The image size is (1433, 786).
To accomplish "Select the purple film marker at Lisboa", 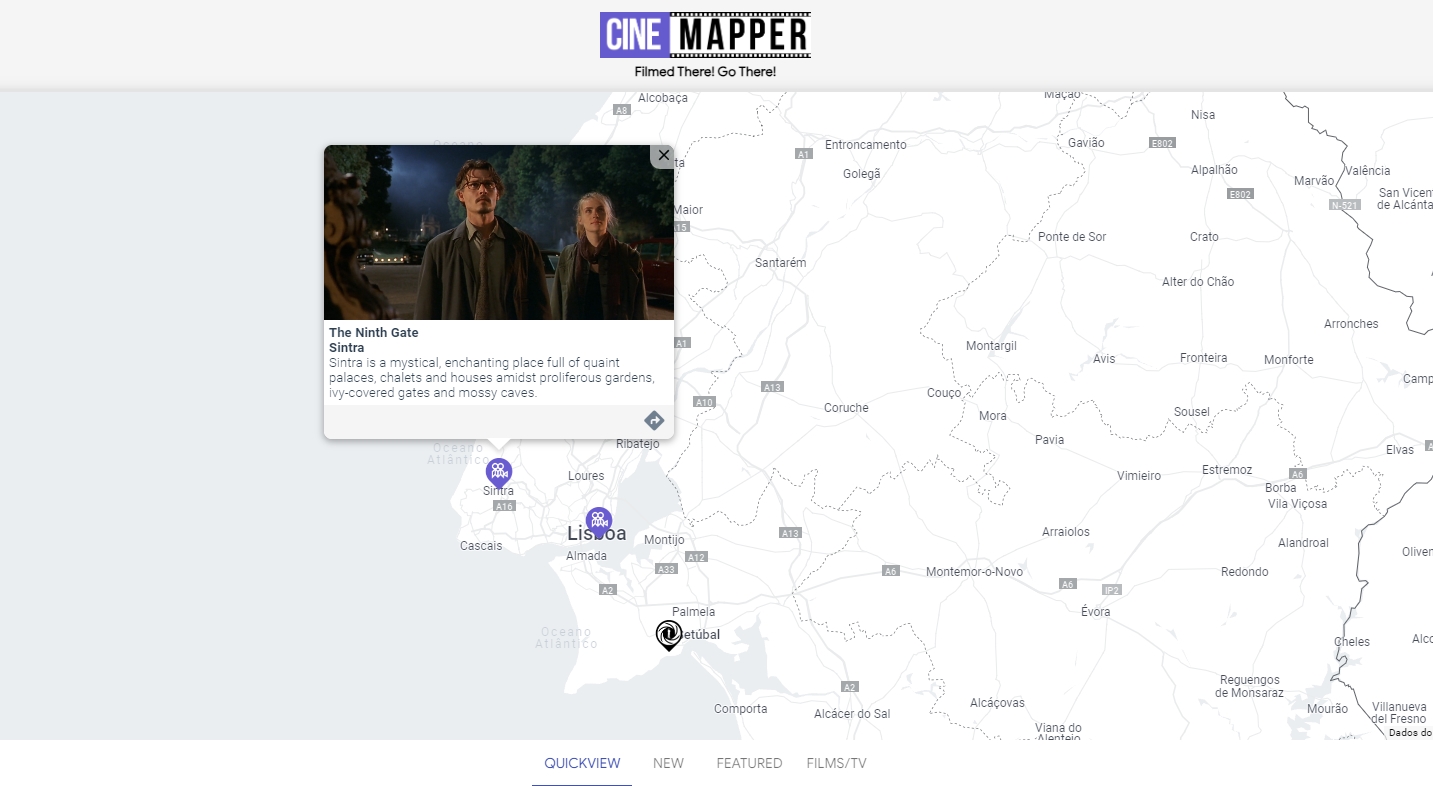I will tap(599, 521).
